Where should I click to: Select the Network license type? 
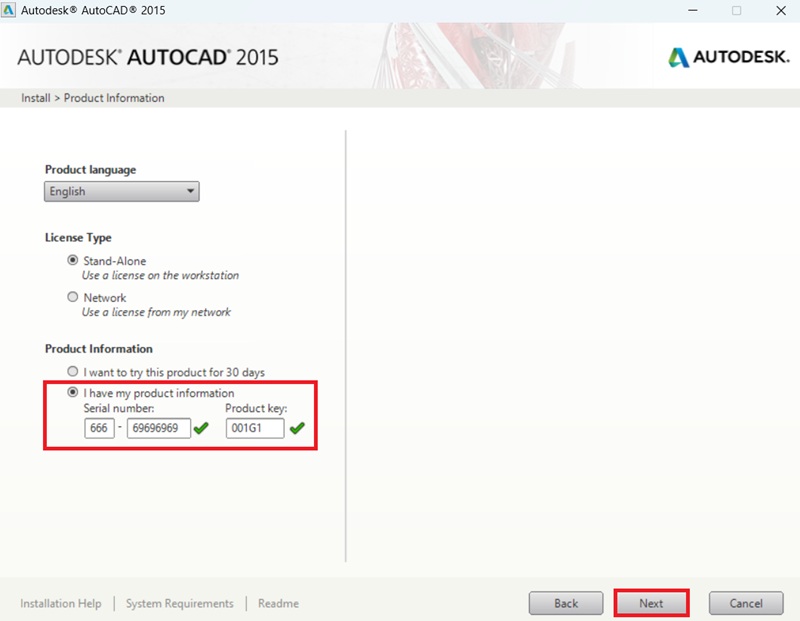72,297
